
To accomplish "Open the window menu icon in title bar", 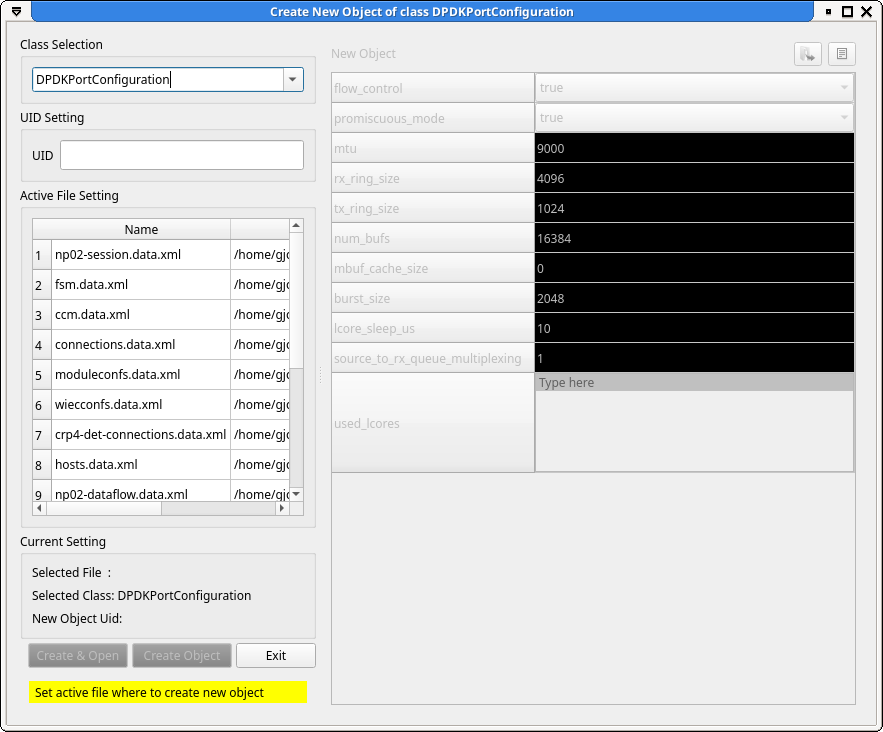I will click(x=16, y=11).
